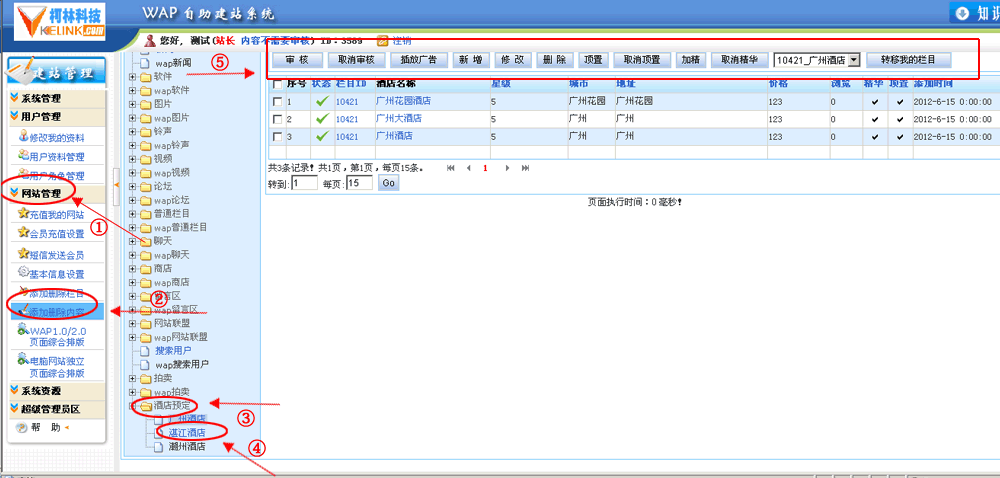Click the folder icon of 软件
This screenshot has width=1000, height=478.
coord(145,77)
